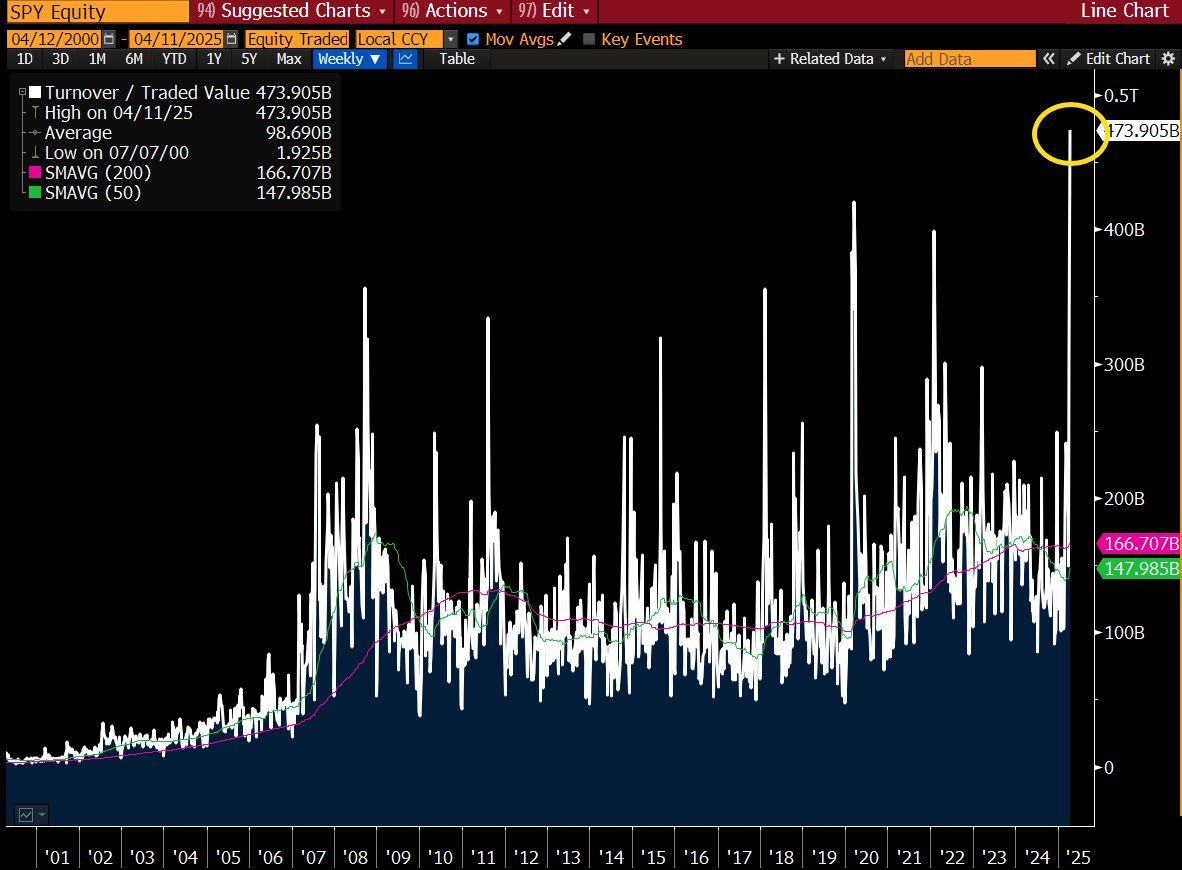Toggle the Mov Avgs checkbox
Screen dimensions: 1182x870
pyautogui.click(x=473, y=39)
